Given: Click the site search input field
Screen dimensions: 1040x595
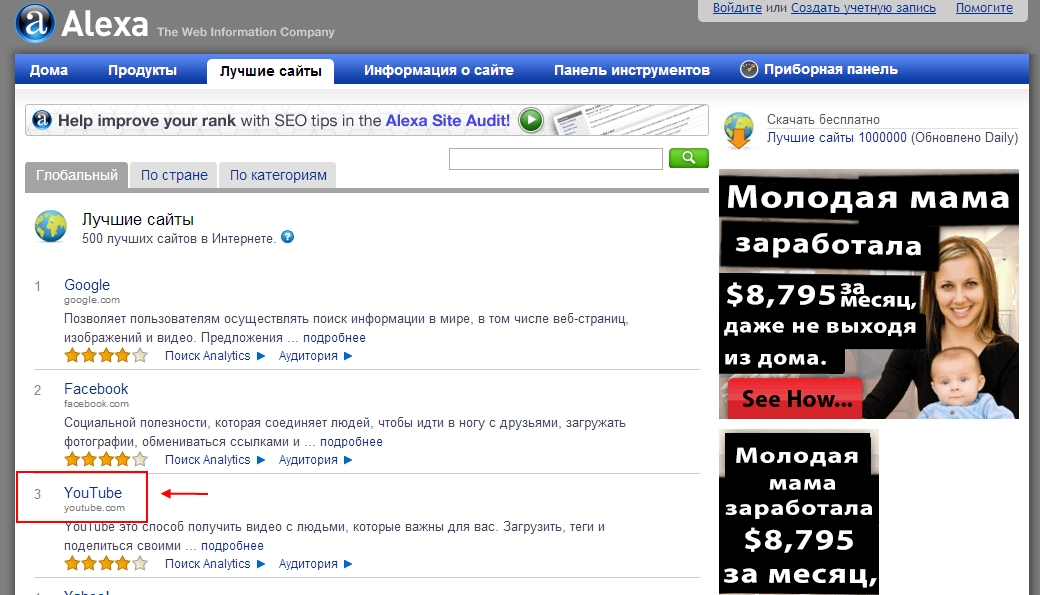Looking at the screenshot, I should click(x=556, y=159).
